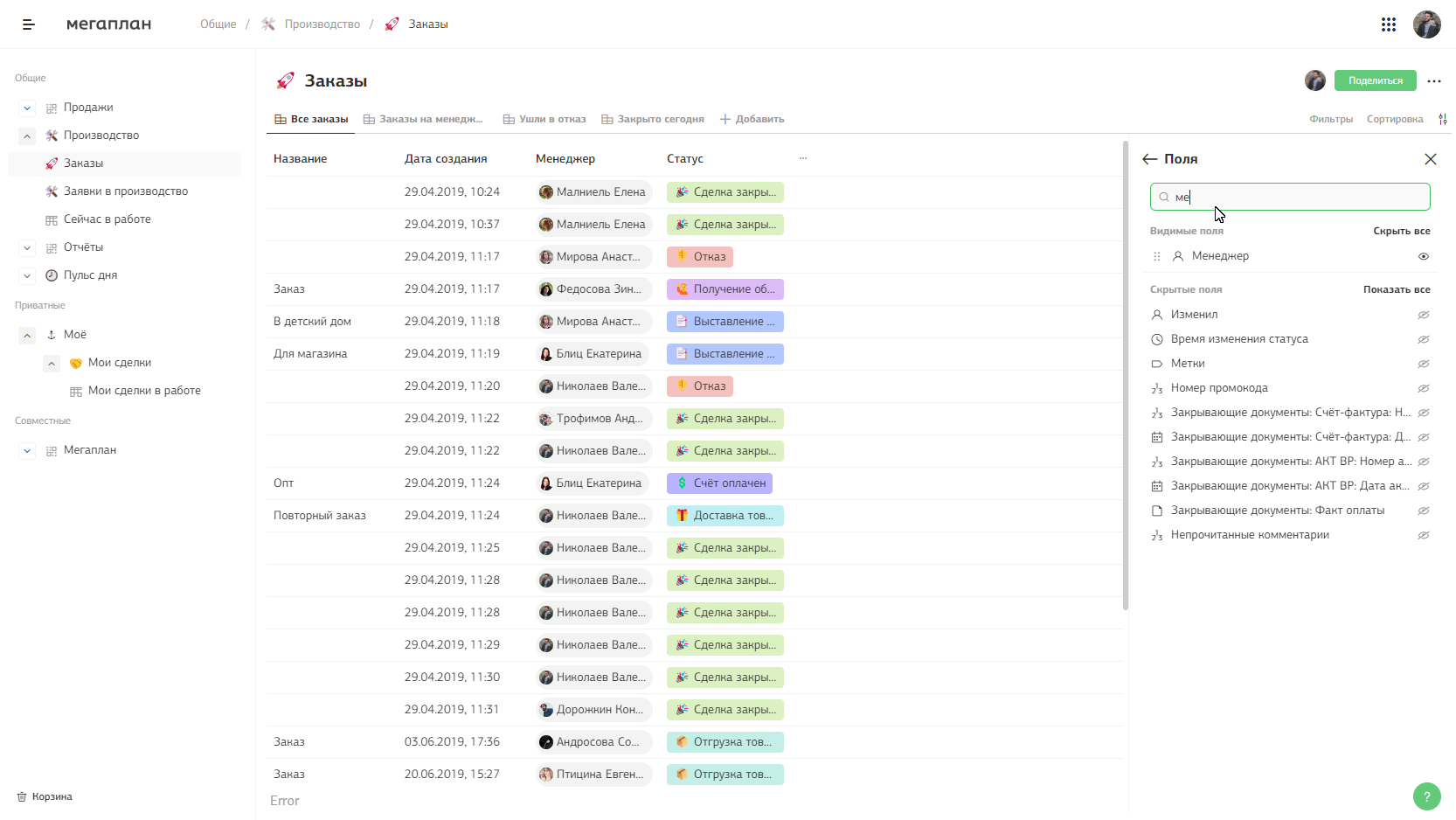Click the Доставка товара status badge
Viewport: 1456px width, 820px height.
point(725,516)
